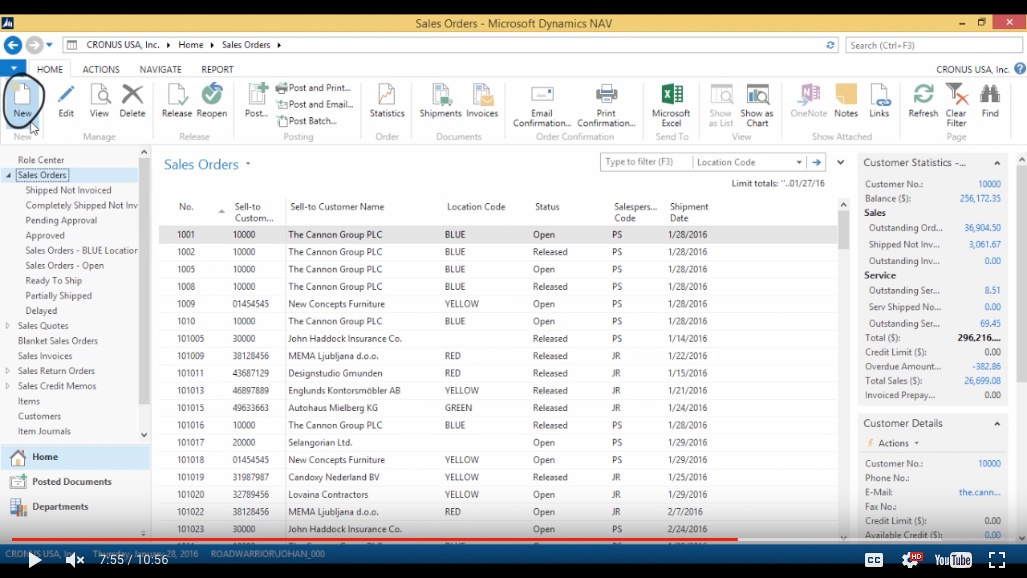Screen dimensions: 1027x578
Task: Click the help question mark icon
Action: tap(1020, 69)
